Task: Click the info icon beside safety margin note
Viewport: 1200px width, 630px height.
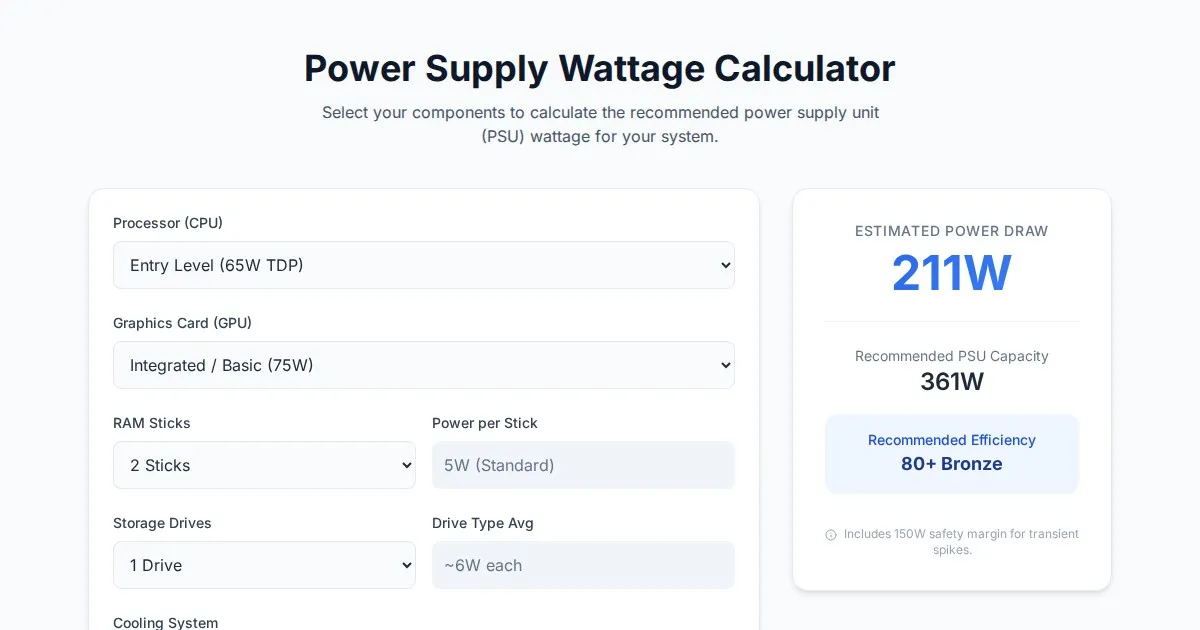Action: point(831,535)
